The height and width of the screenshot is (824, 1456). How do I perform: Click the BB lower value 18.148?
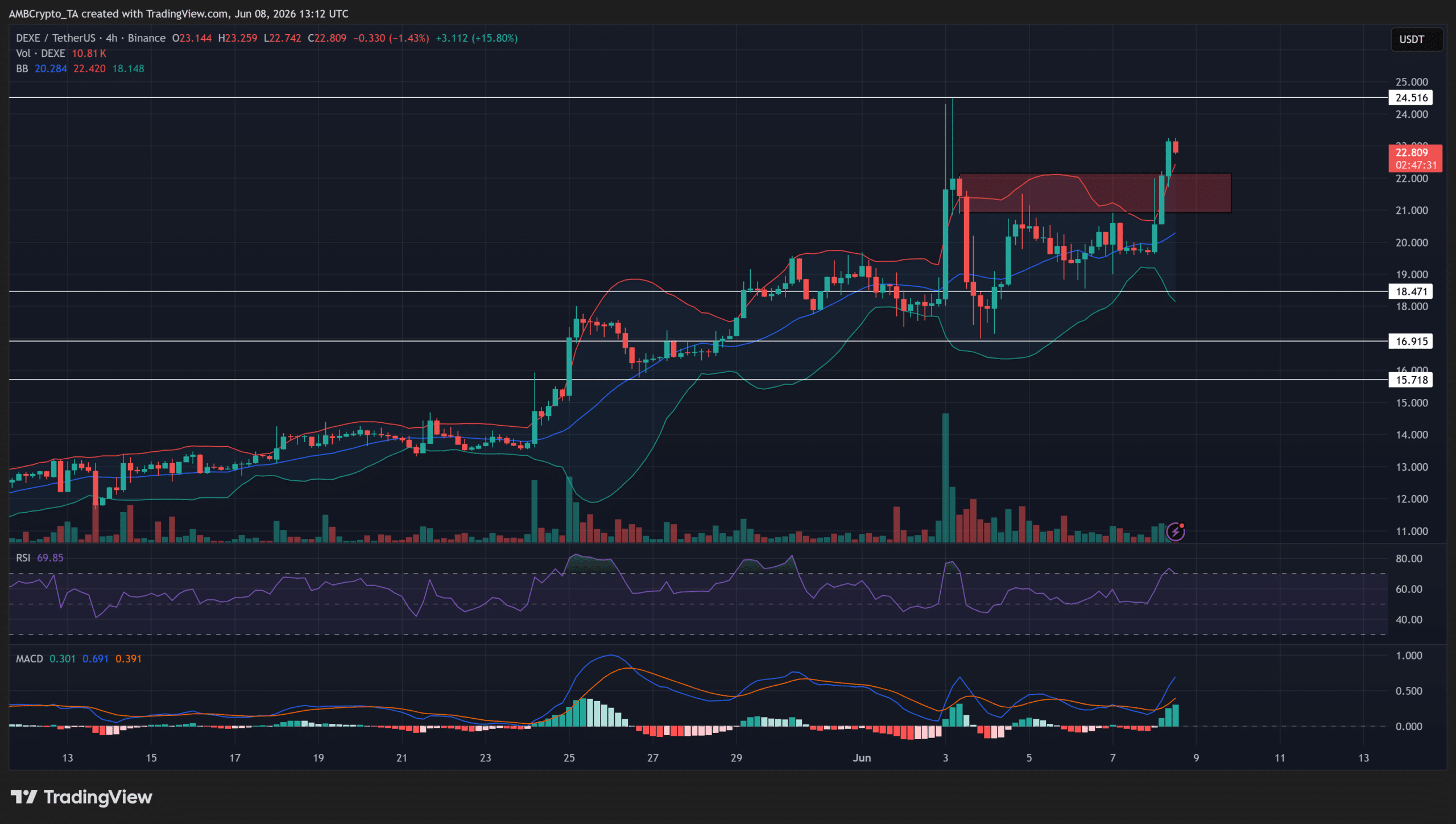(128, 69)
